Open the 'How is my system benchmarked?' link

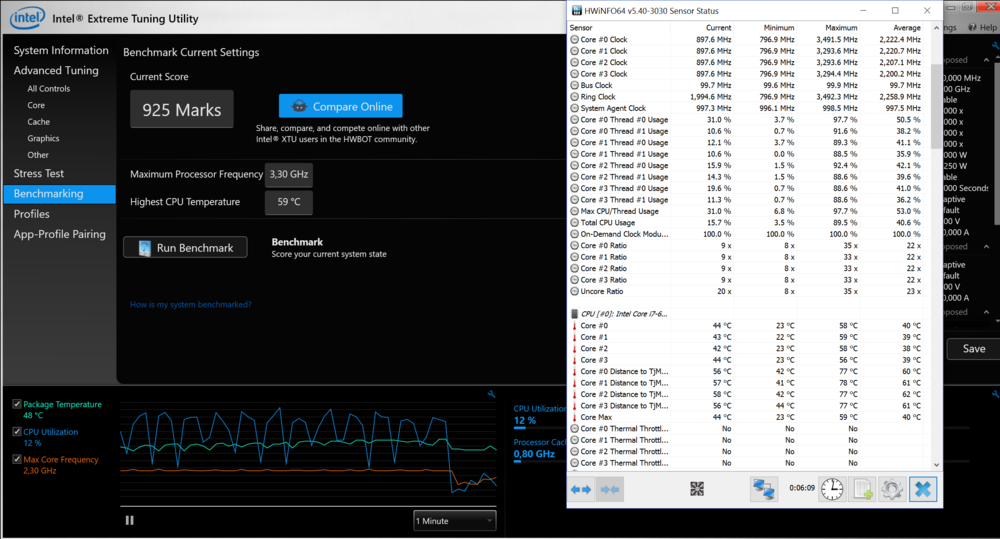[190, 305]
